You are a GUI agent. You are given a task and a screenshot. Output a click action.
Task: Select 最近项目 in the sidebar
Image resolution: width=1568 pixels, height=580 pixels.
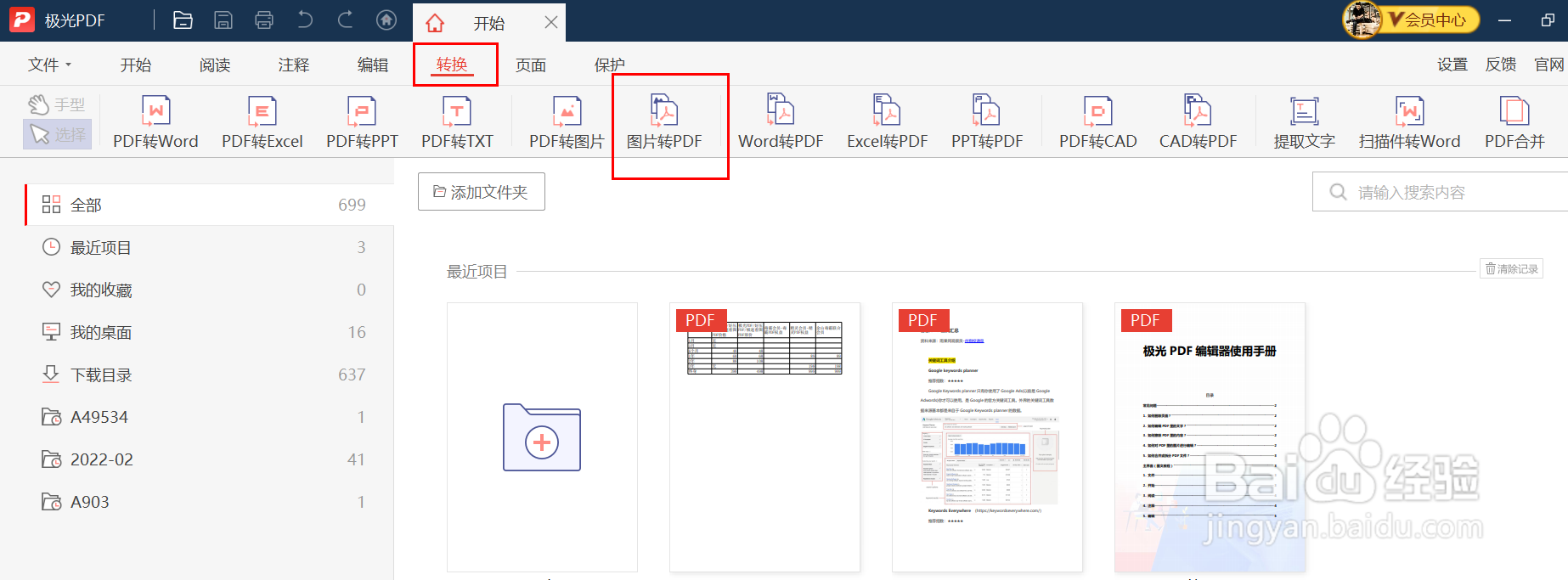[x=210, y=247]
